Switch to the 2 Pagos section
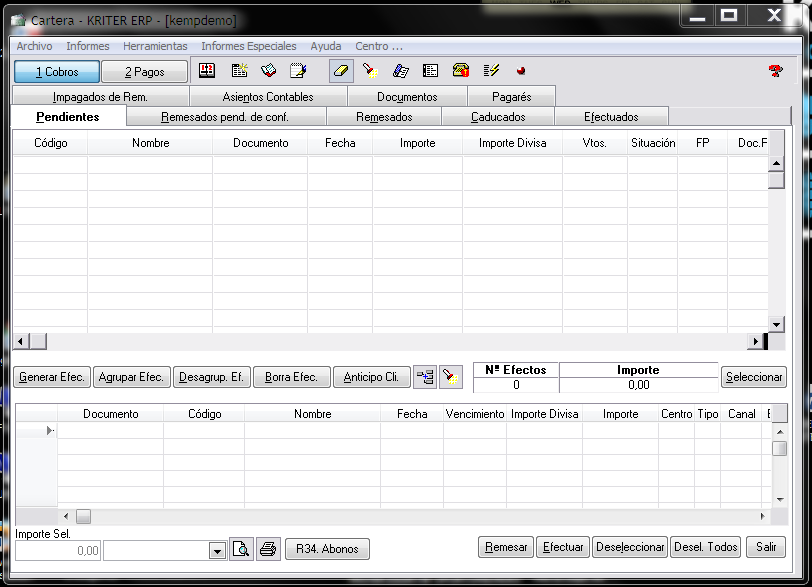Viewport: 812px width, 587px height. (x=144, y=72)
